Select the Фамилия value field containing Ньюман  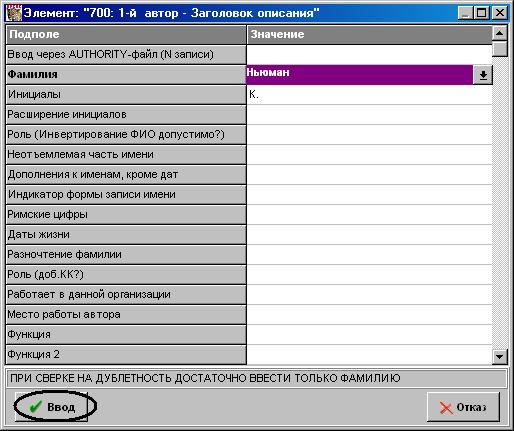coord(359,74)
